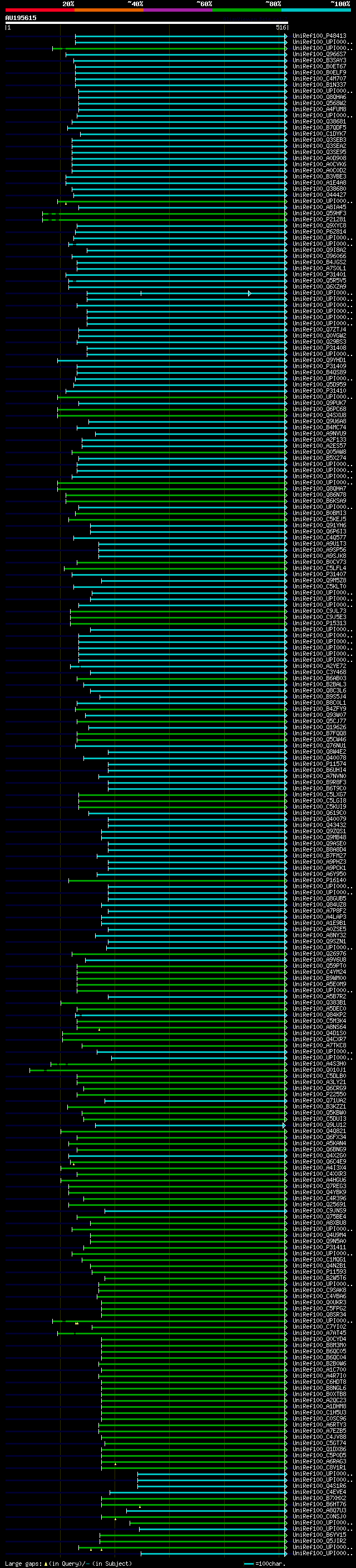
Task: Select query name AU195615
Action: coord(21,18)
